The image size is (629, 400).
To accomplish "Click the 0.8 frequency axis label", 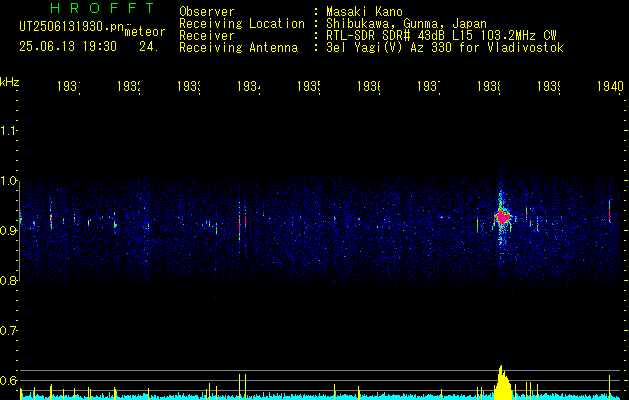I will 9,280.
